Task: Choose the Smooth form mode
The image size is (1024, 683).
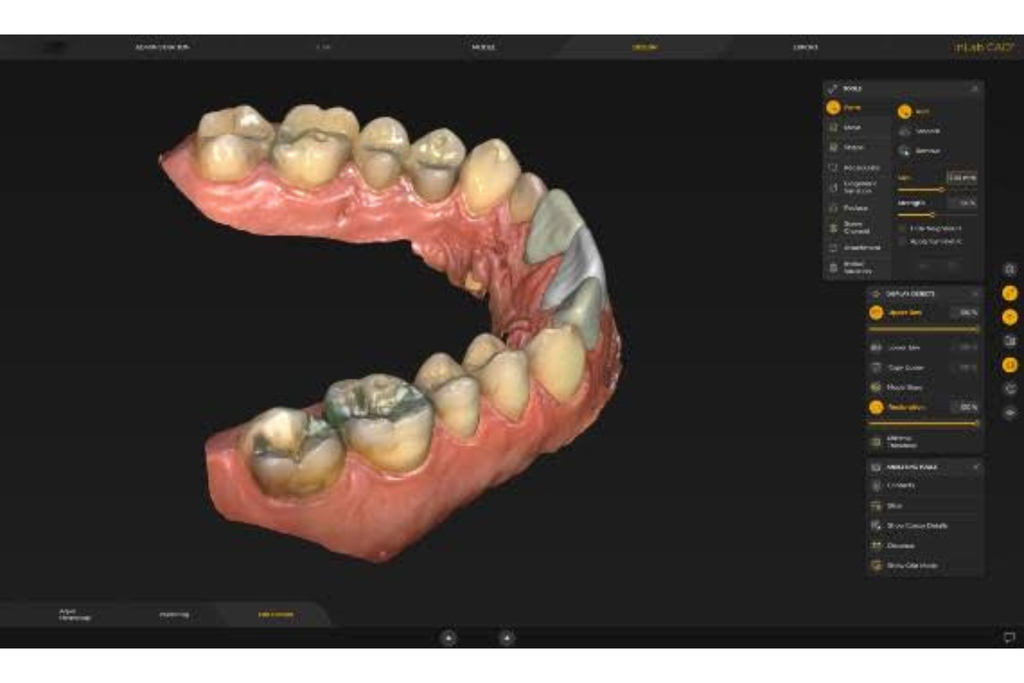Action: (x=920, y=131)
